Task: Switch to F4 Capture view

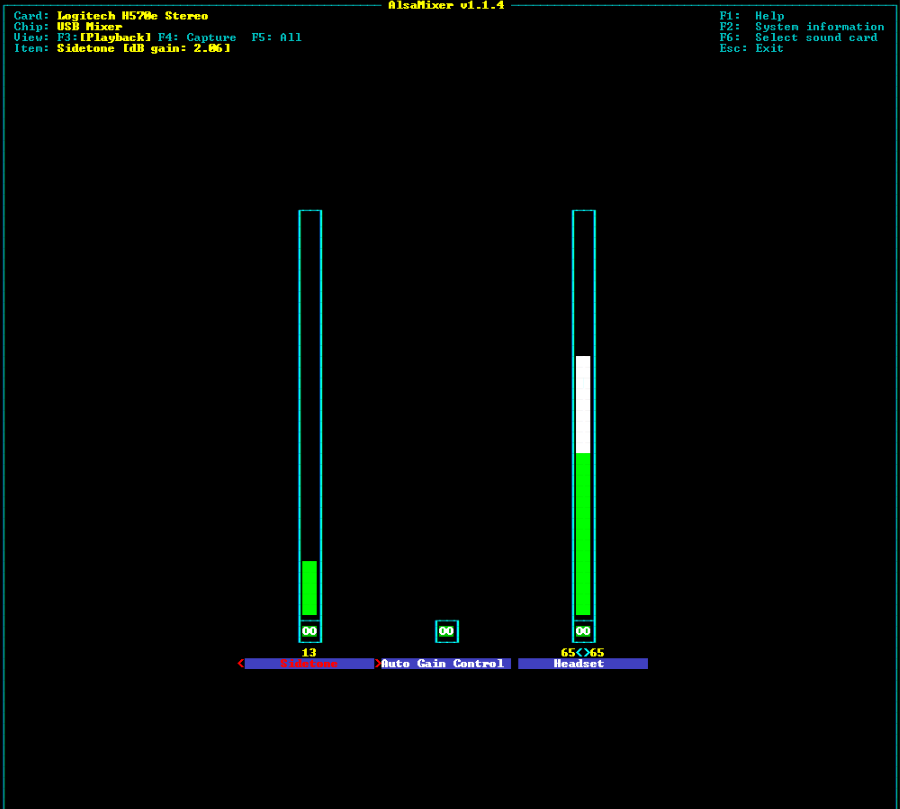Action: click(197, 37)
